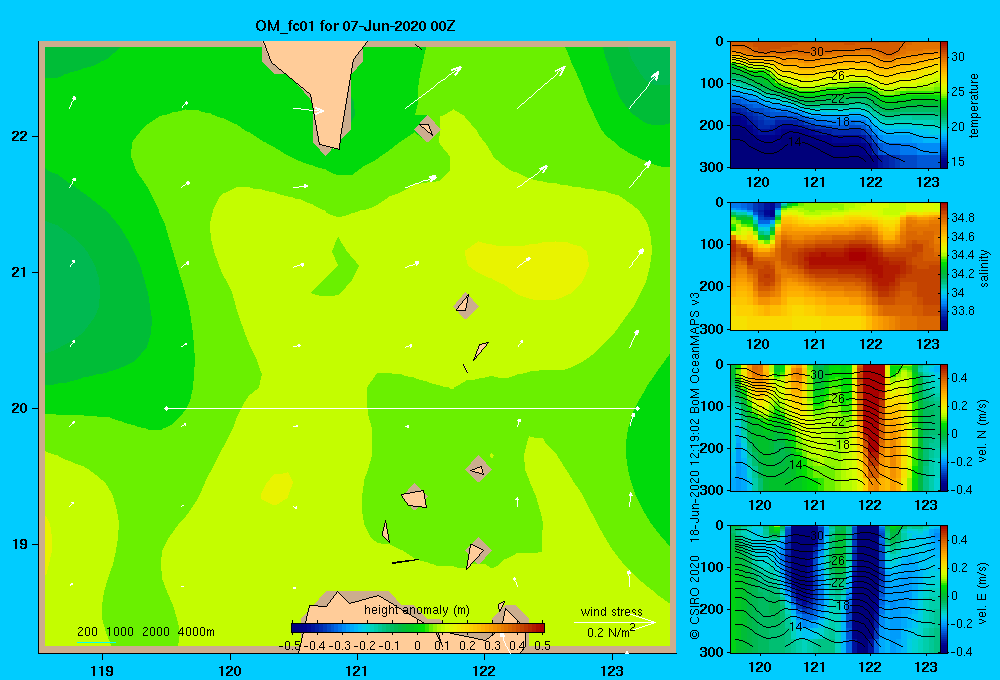Click the southern Taiwan peninsula landmass

coord(322,83)
